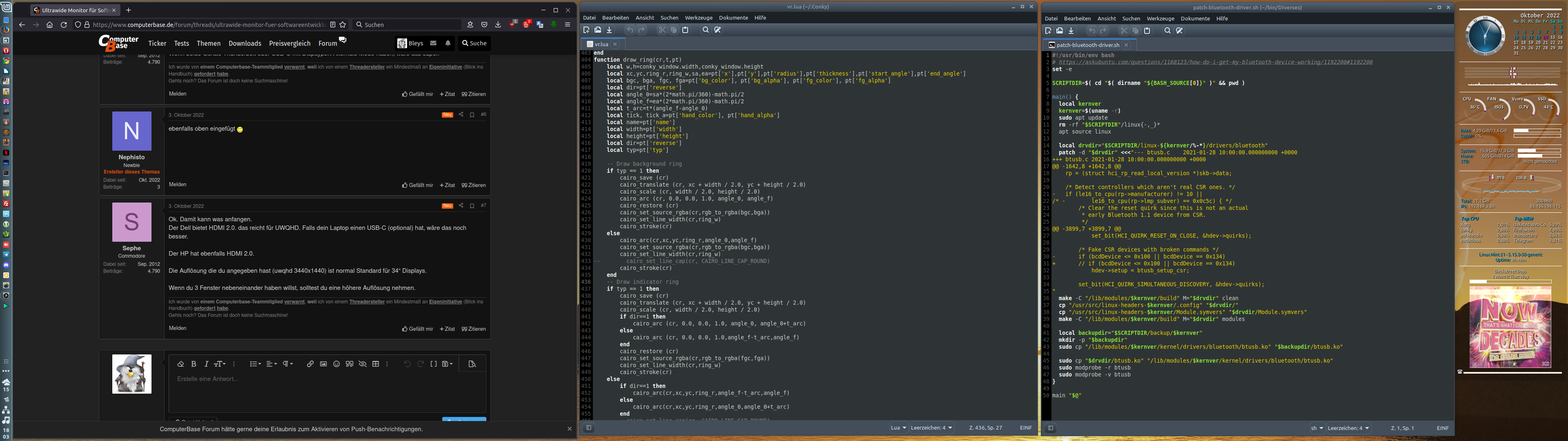This screenshot has width=1568, height=441.
Task: Toggle Firefox reader view in address bar
Action: [332, 25]
